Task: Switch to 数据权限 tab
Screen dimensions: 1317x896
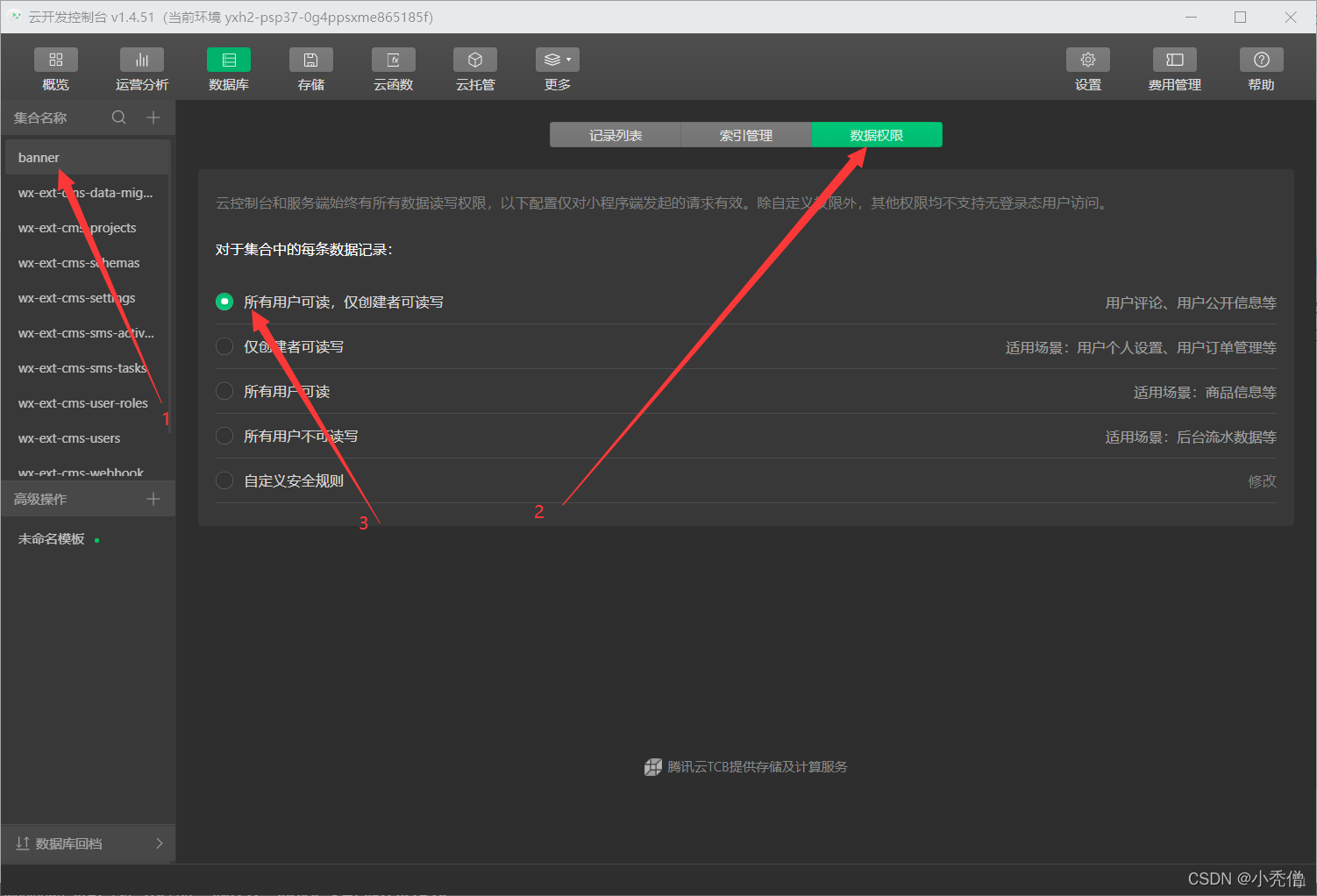Action: tap(877, 135)
